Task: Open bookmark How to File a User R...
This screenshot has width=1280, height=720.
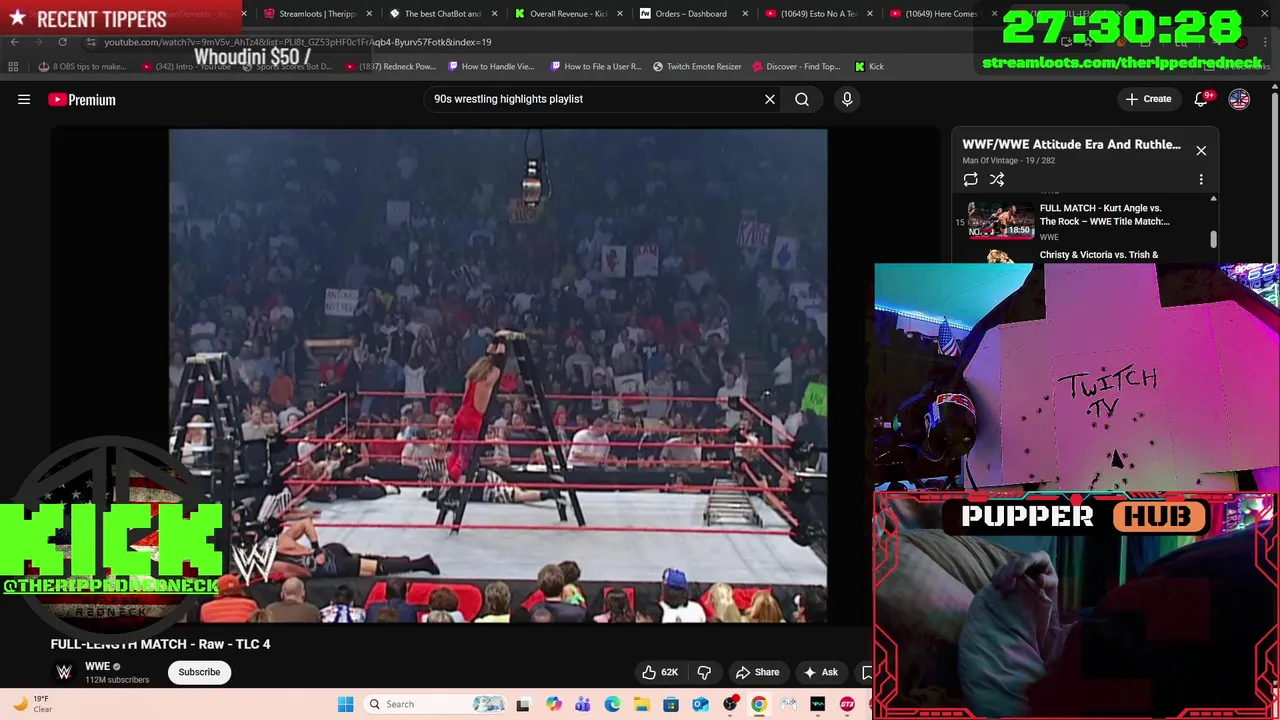Action: click(x=596, y=66)
